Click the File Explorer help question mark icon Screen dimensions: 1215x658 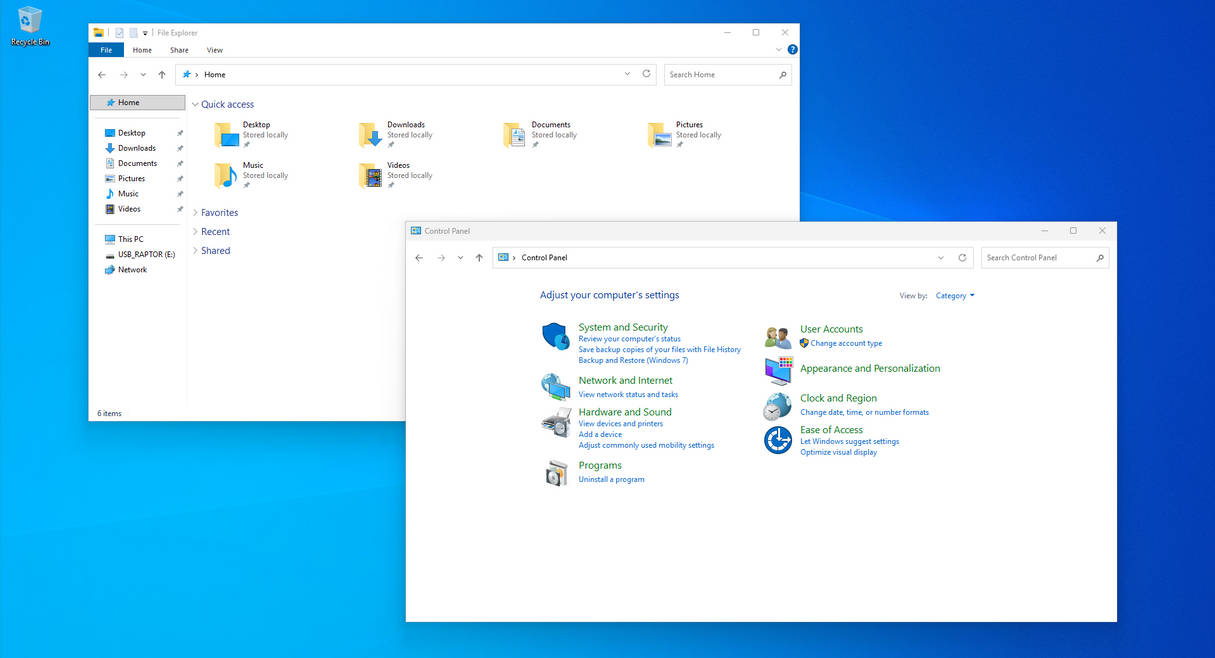792,49
